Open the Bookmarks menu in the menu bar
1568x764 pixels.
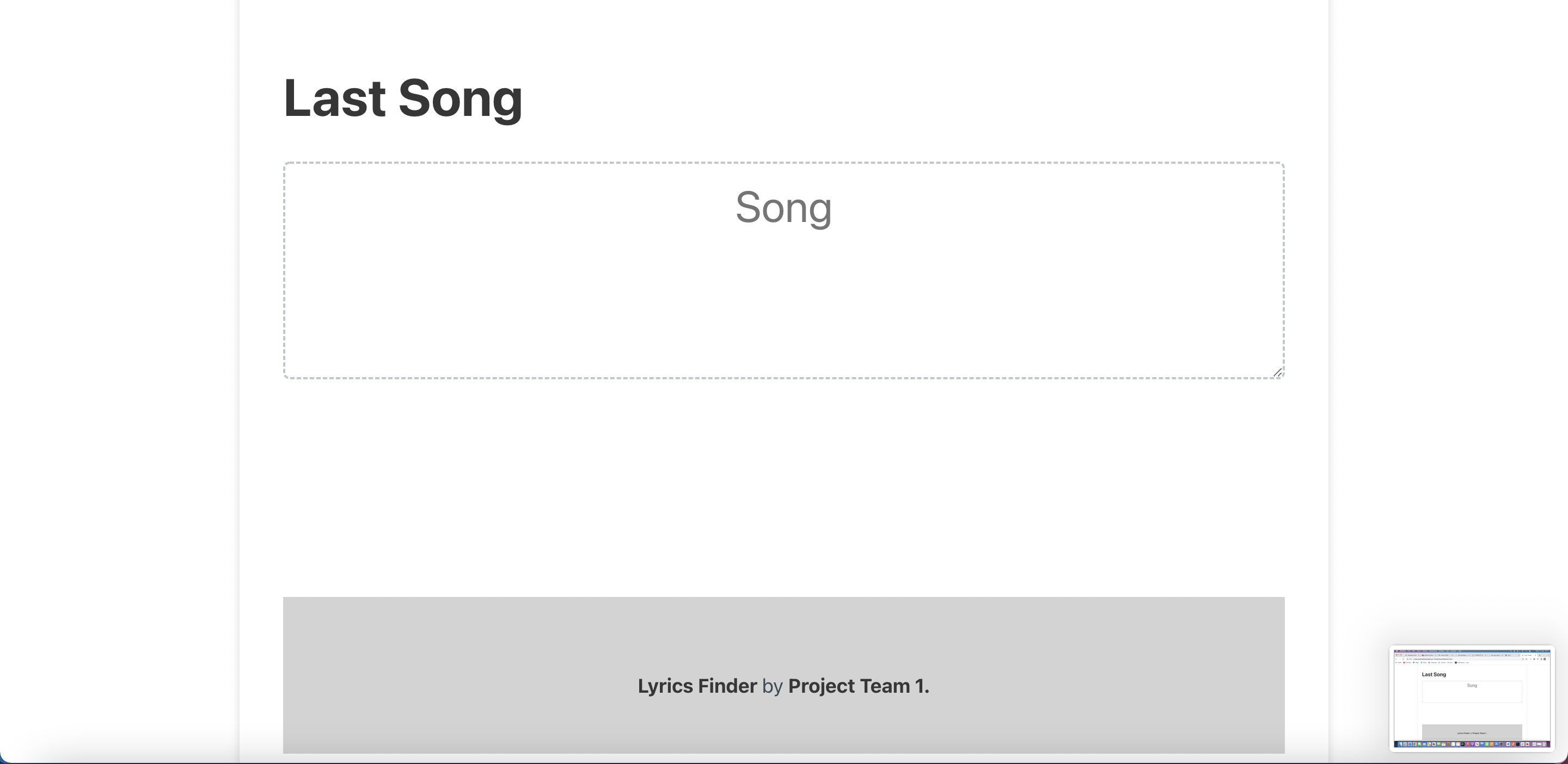tap(1432, 651)
